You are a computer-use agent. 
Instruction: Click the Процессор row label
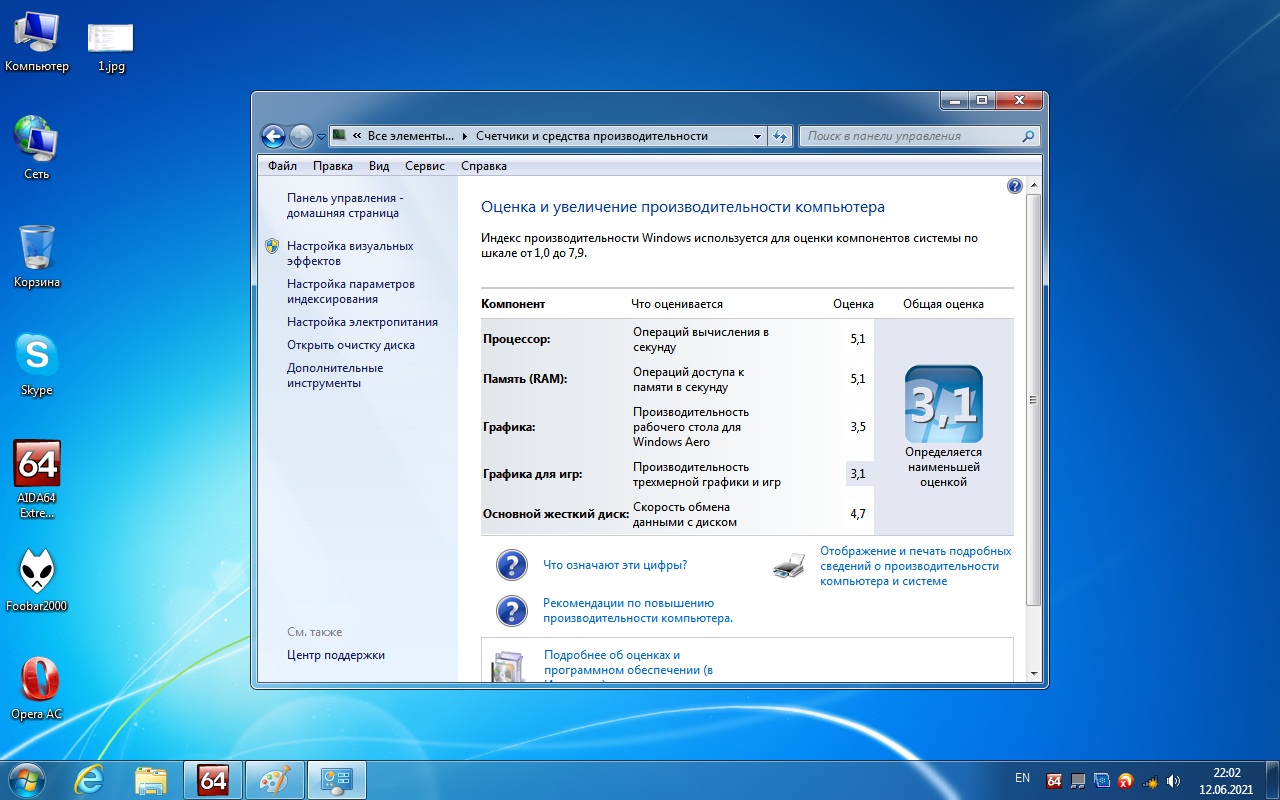coord(517,339)
